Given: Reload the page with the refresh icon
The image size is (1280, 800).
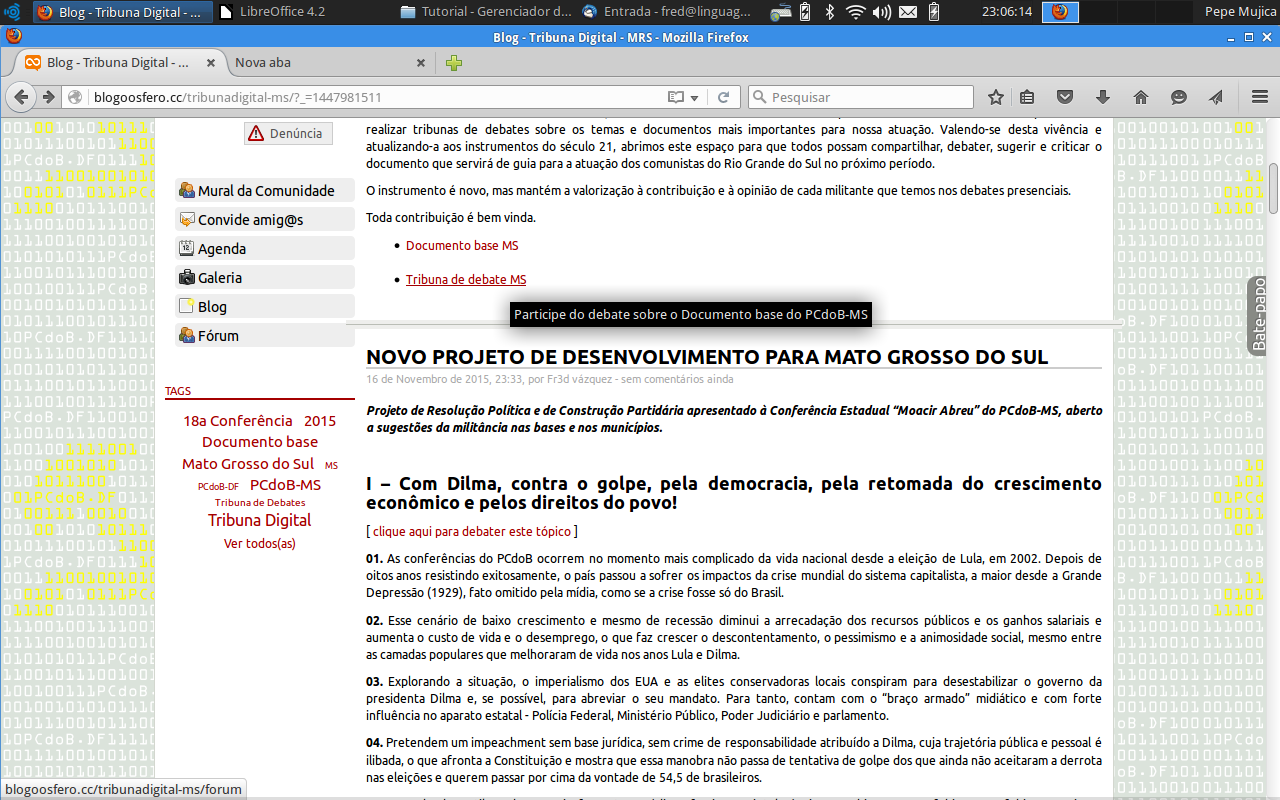Looking at the screenshot, I should [x=723, y=97].
